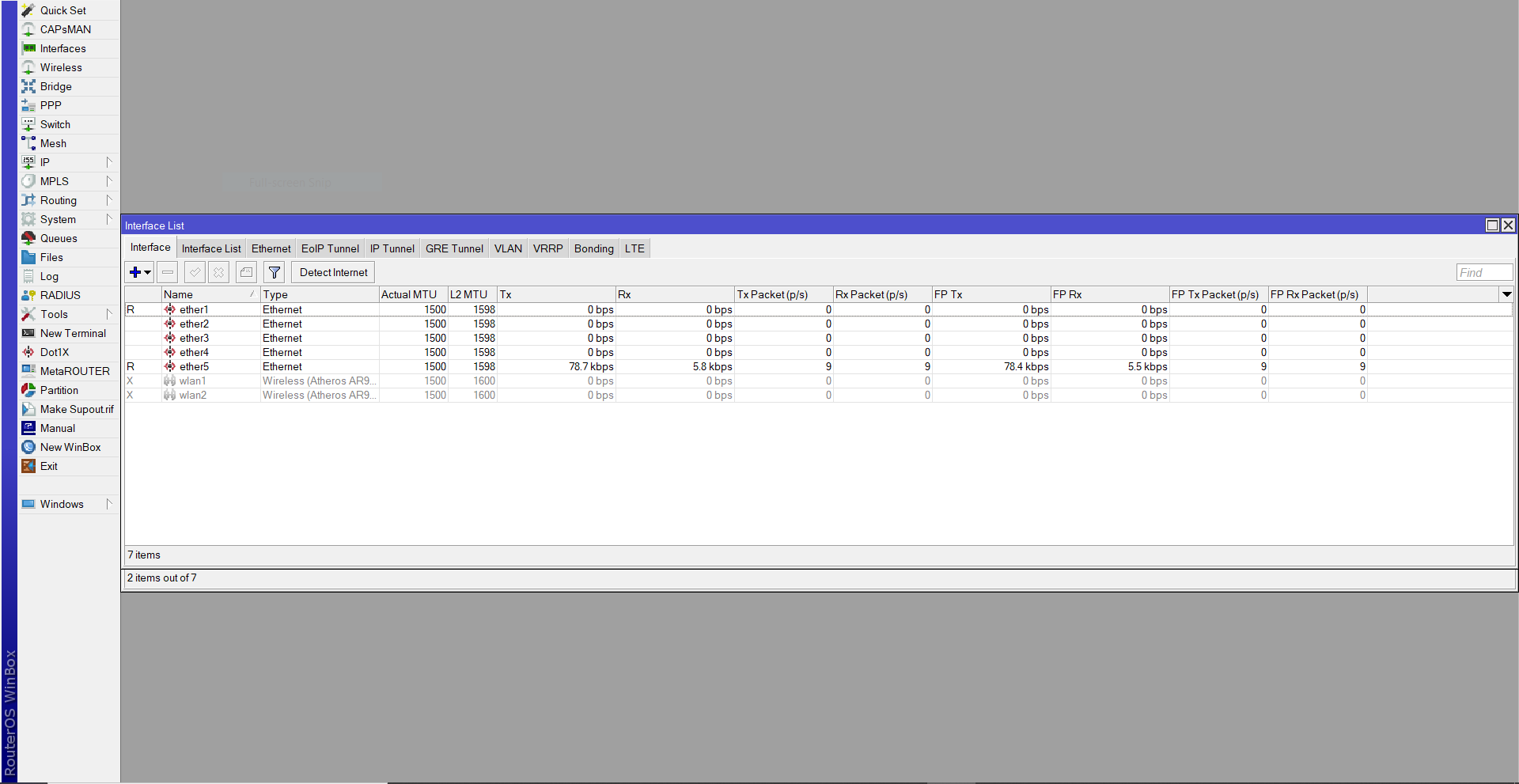
Task: Click the CAPsMAN antenna icon
Action: 28,29
